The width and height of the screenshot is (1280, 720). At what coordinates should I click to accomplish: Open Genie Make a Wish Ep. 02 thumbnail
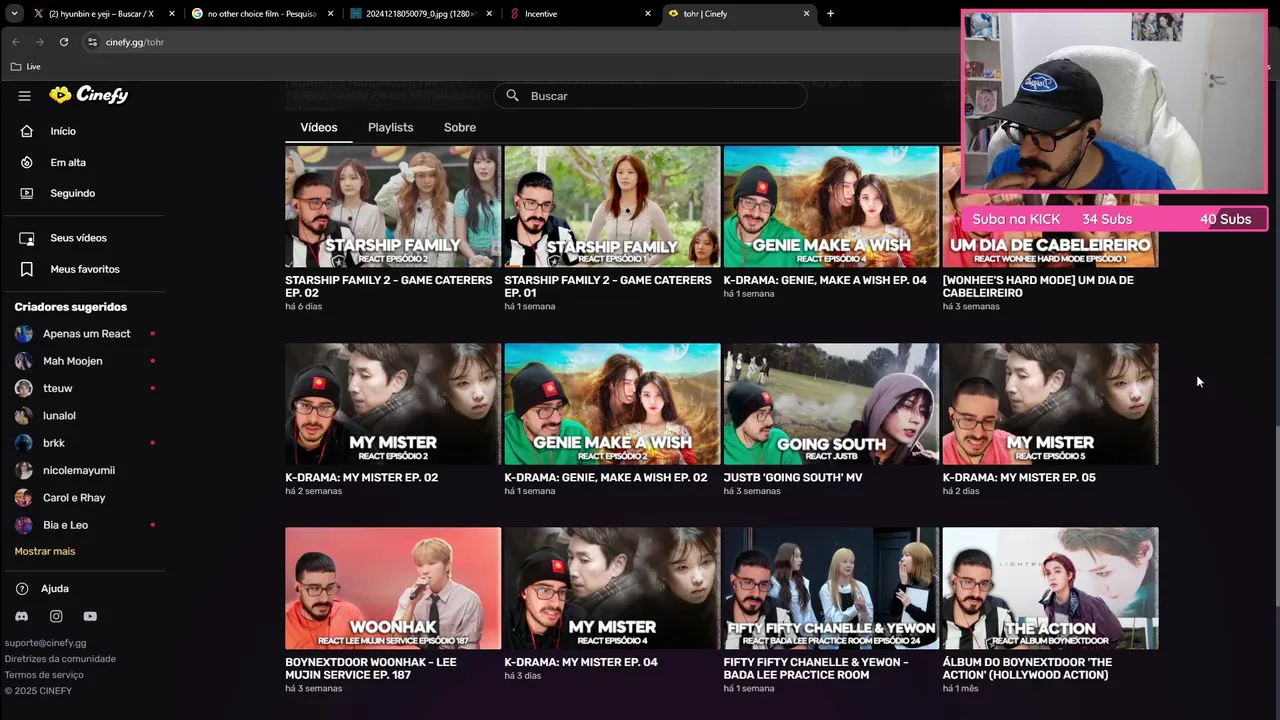[x=612, y=404]
